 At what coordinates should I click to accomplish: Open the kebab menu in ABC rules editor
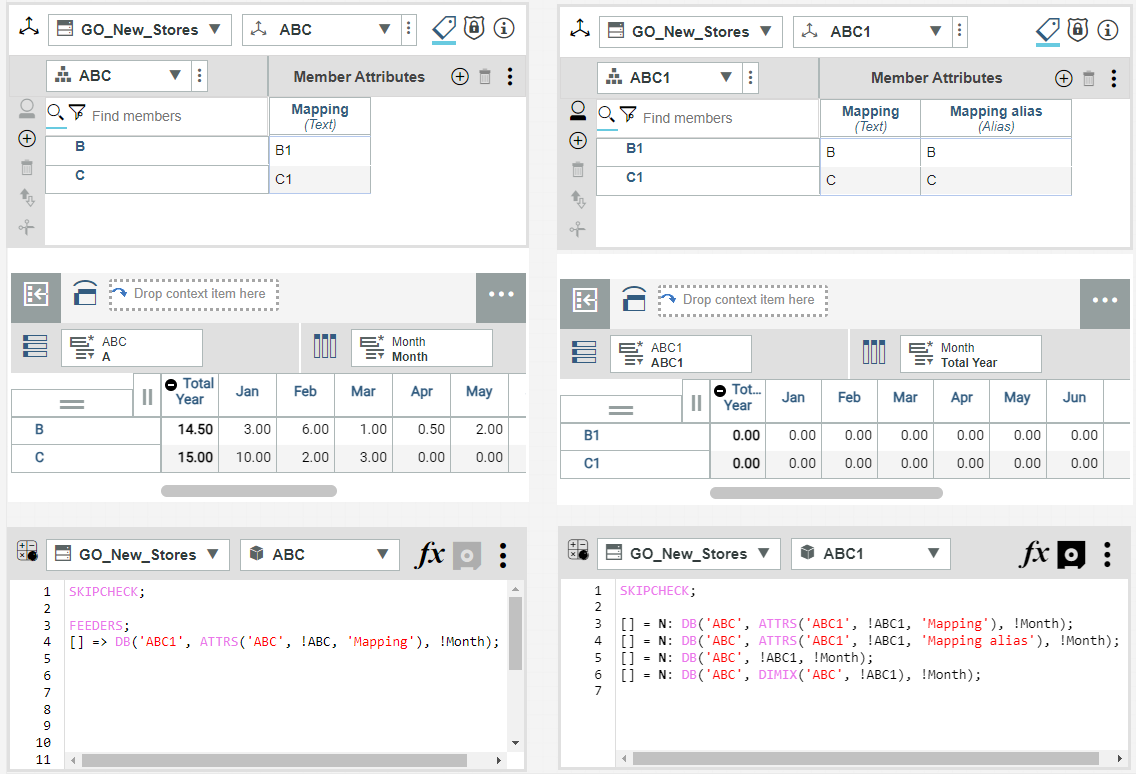[x=503, y=554]
